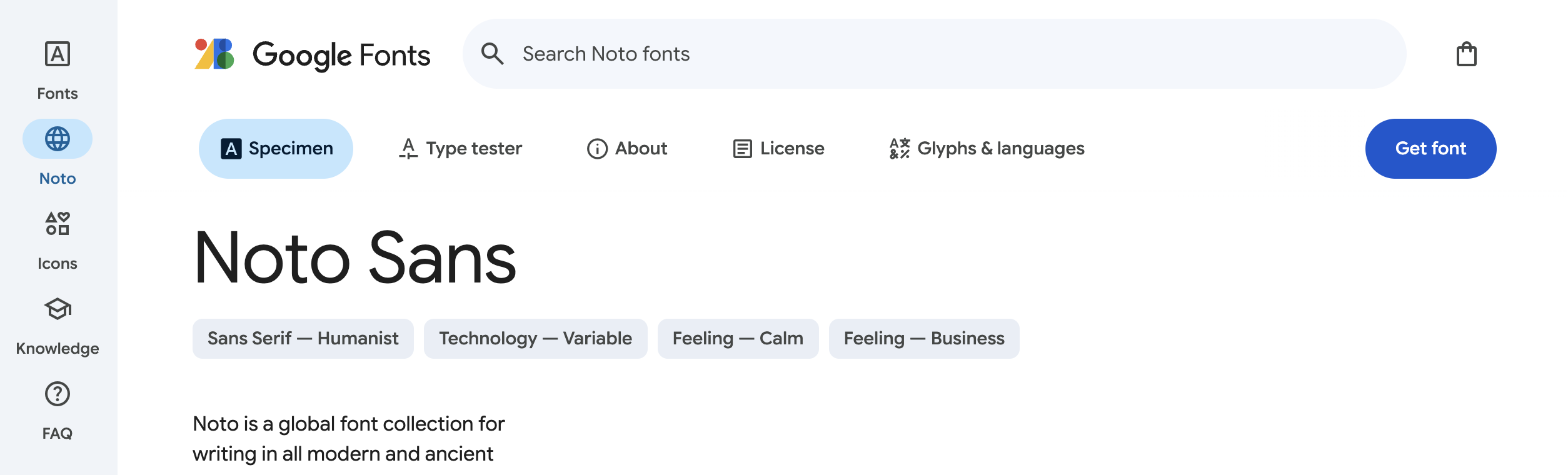Click the Knowledge label in sidebar
Screen dimensions: 1568x475
[x=58, y=349]
